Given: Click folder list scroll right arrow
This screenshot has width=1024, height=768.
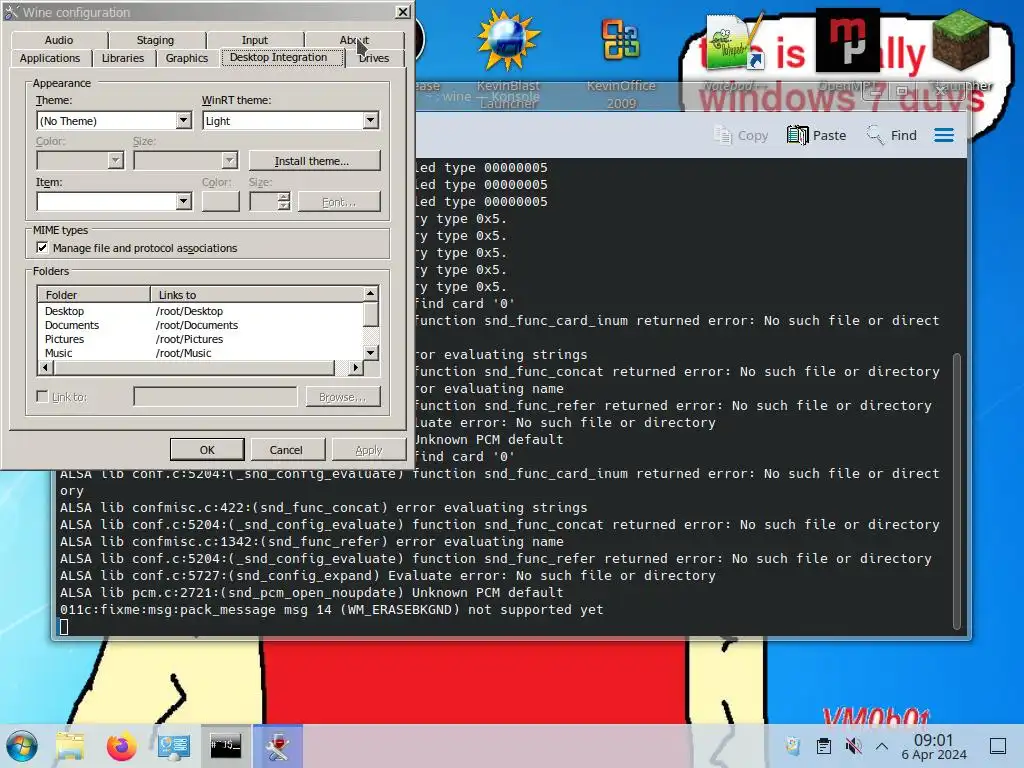Looking at the screenshot, I should pos(355,368).
